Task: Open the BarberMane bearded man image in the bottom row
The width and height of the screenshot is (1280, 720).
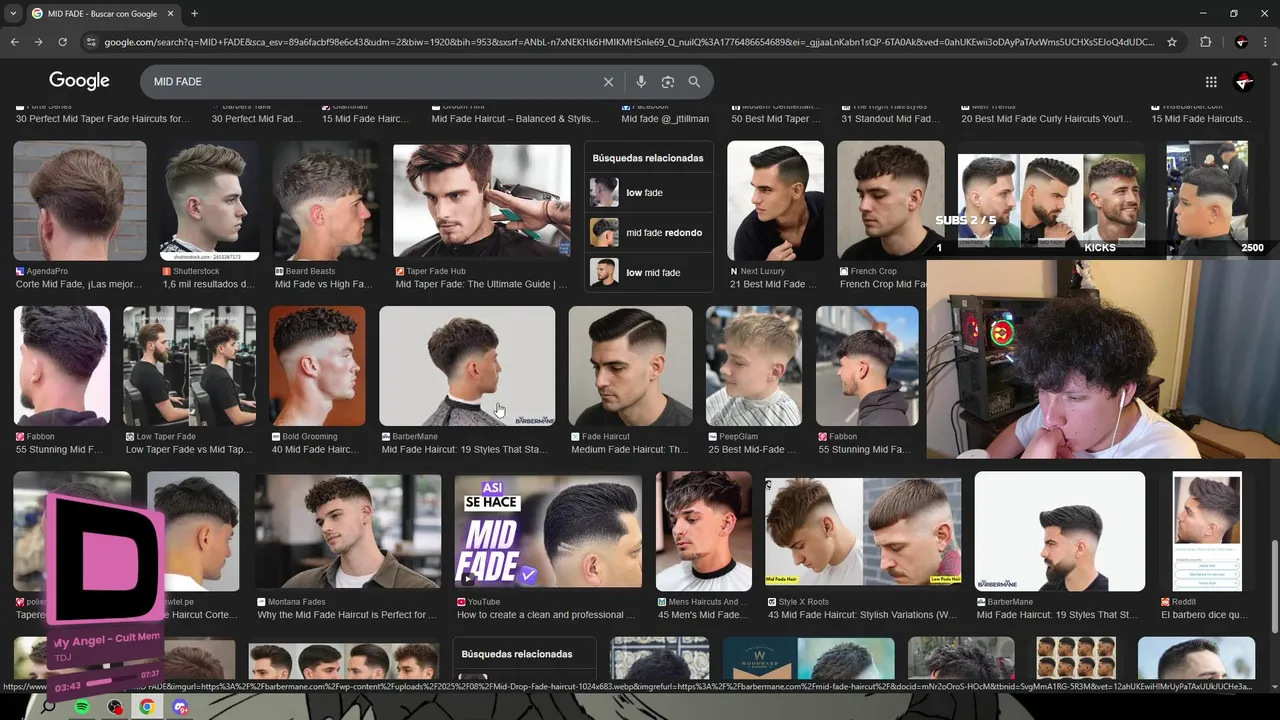Action: (1060, 532)
